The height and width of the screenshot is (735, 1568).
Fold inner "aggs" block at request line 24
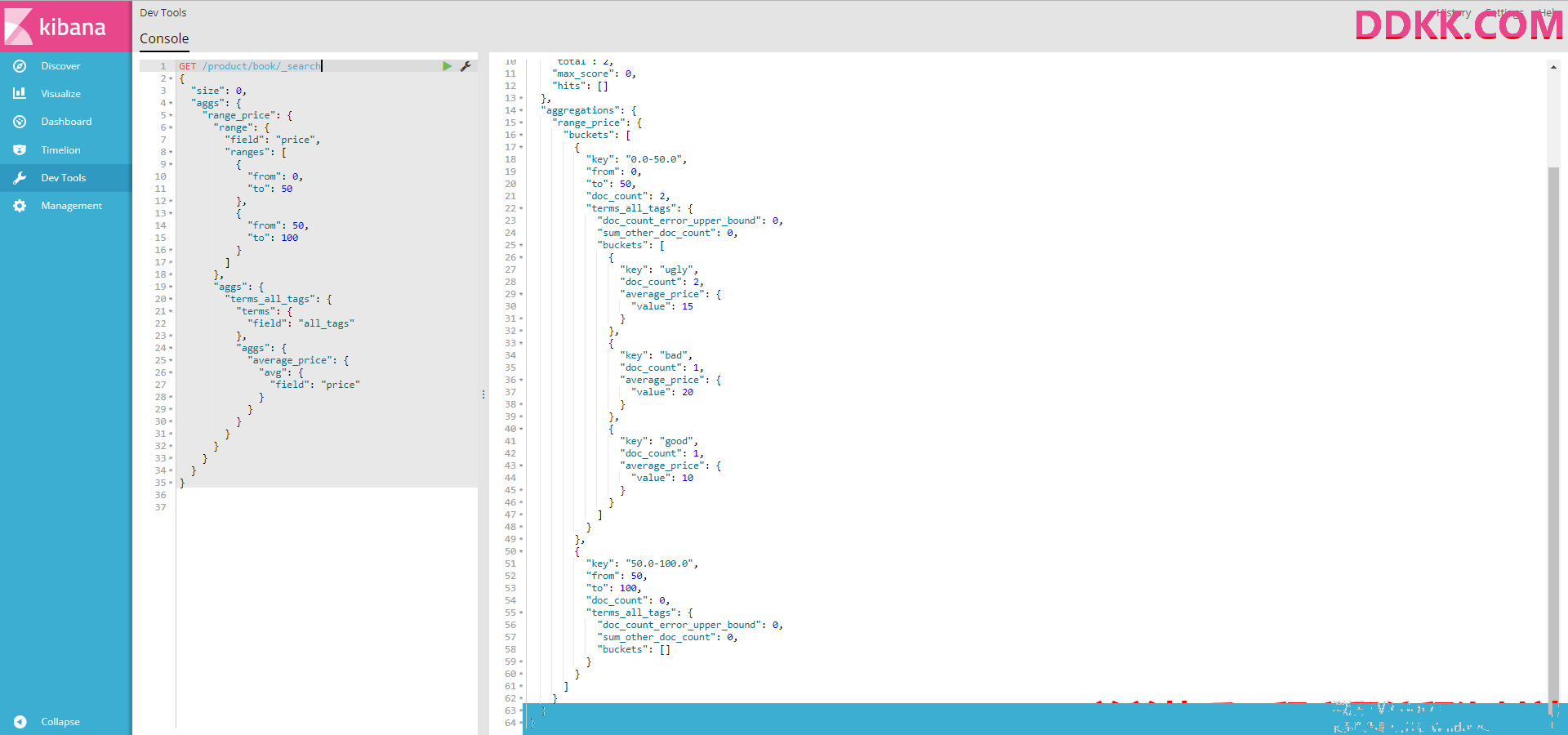(x=171, y=348)
